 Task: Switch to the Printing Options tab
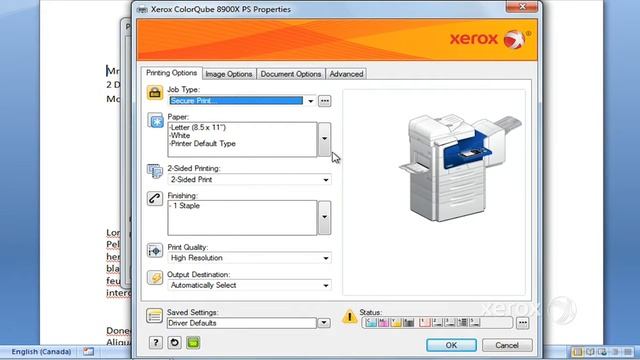click(x=171, y=73)
